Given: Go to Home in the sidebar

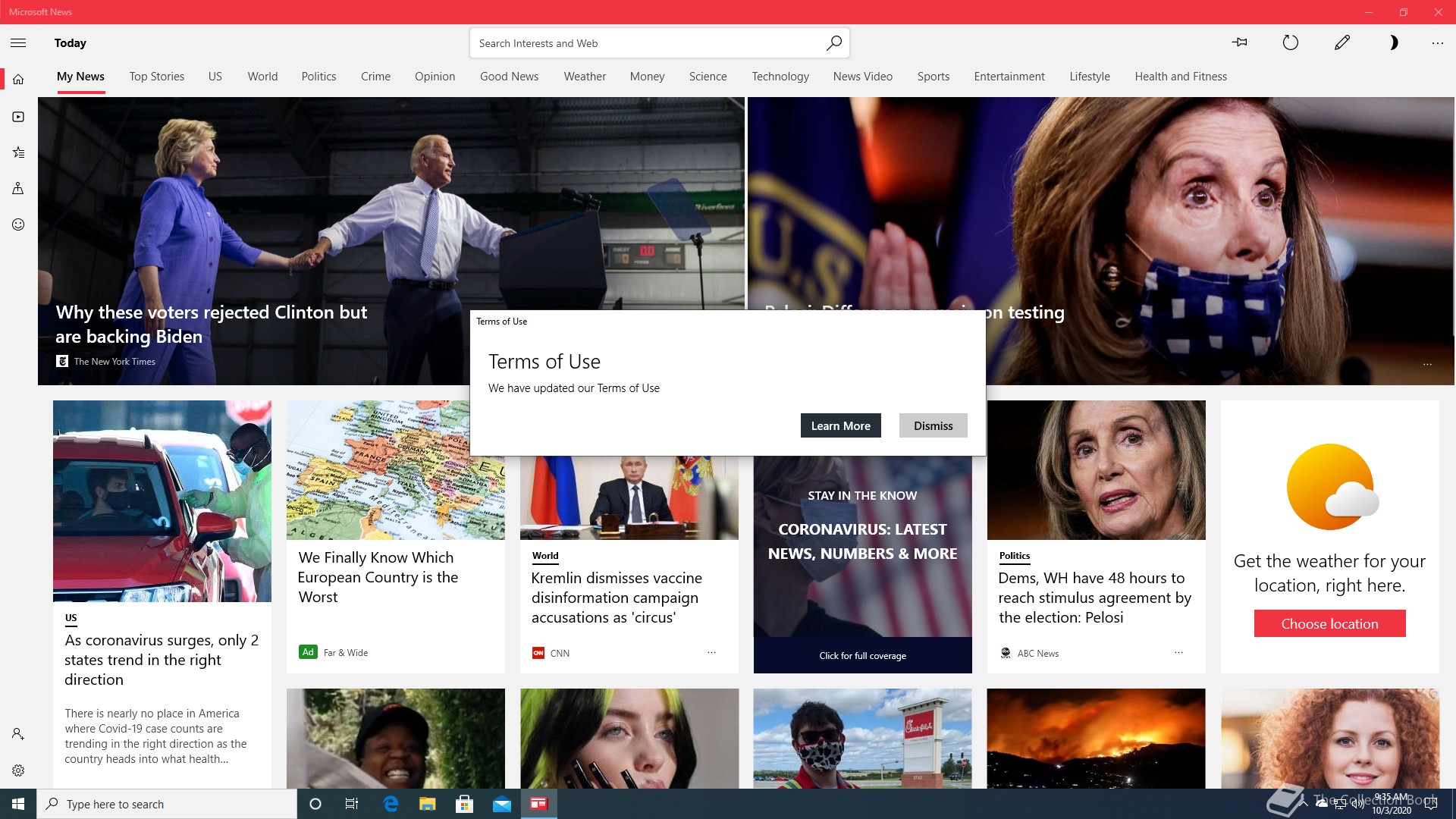Looking at the screenshot, I should pos(18,80).
